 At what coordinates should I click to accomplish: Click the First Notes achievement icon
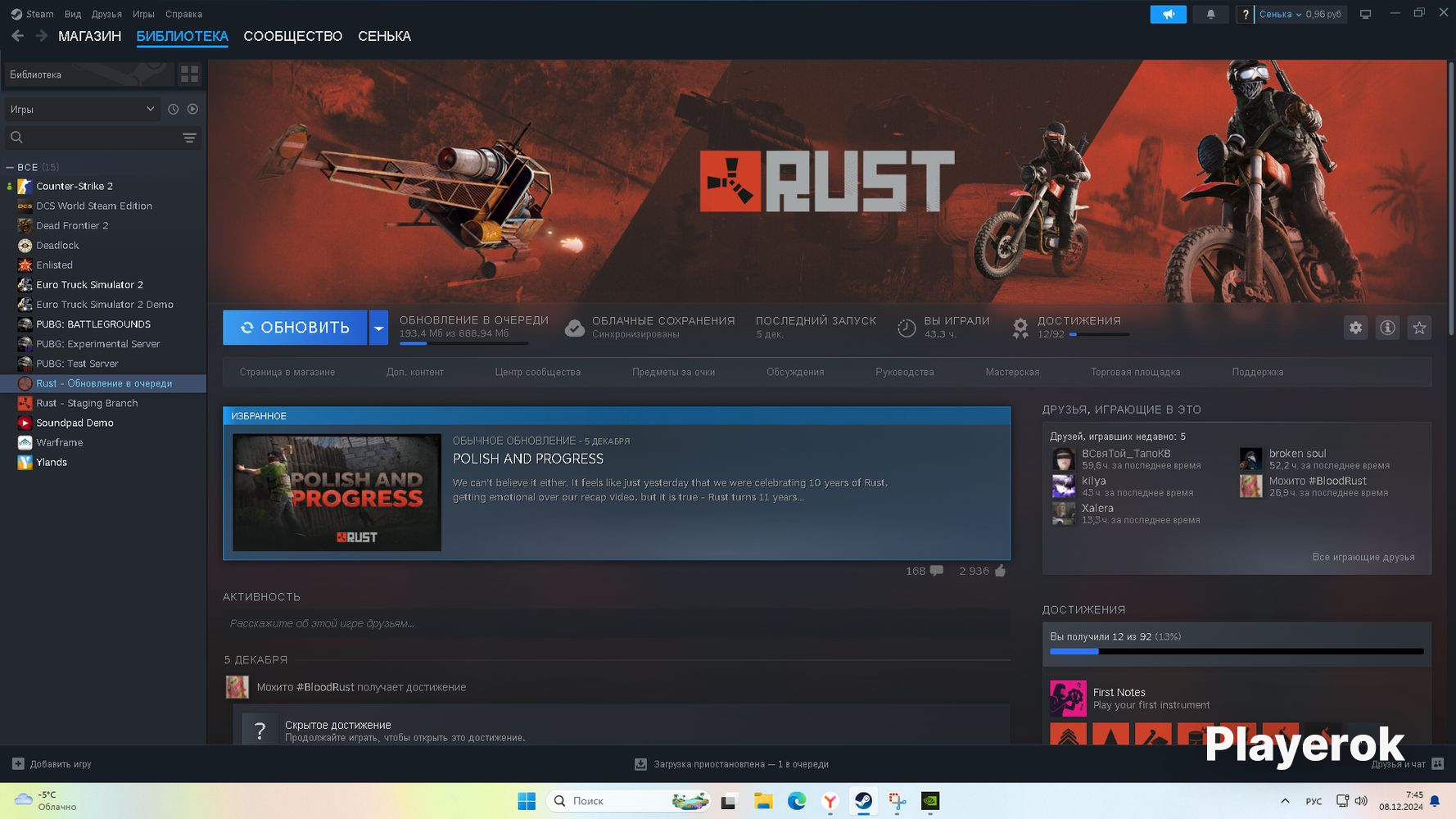(x=1068, y=699)
